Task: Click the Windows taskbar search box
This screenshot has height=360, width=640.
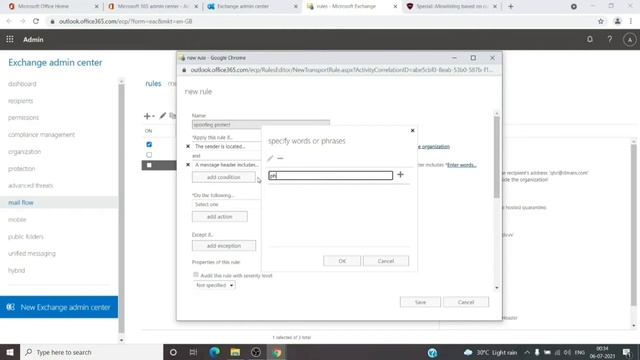Action: tap(91, 352)
